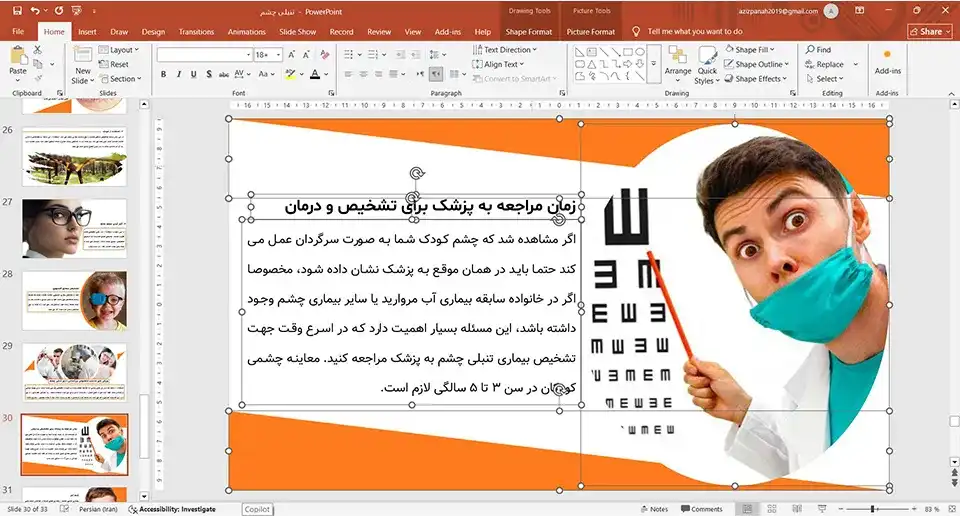Expand the Shape Outline menu
This screenshot has width=960, height=516.
coord(757,64)
